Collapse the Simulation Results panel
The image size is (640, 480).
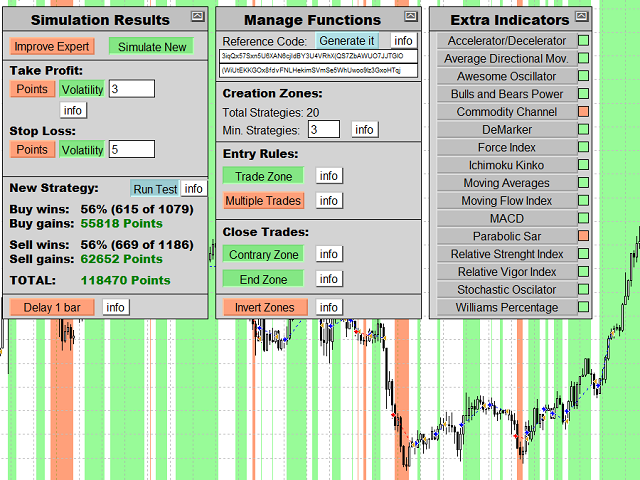(x=197, y=16)
